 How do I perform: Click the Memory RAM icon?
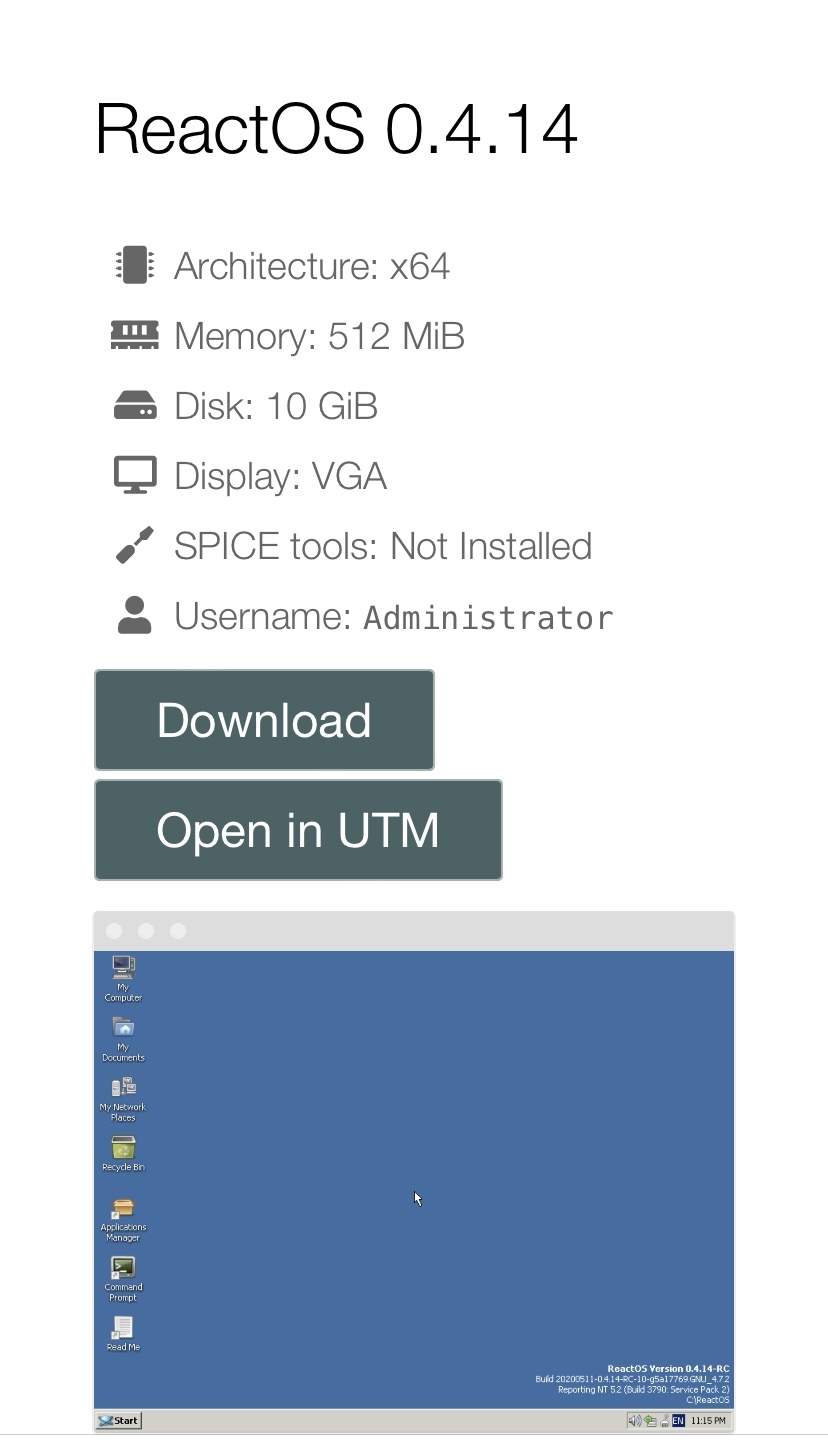click(135, 335)
